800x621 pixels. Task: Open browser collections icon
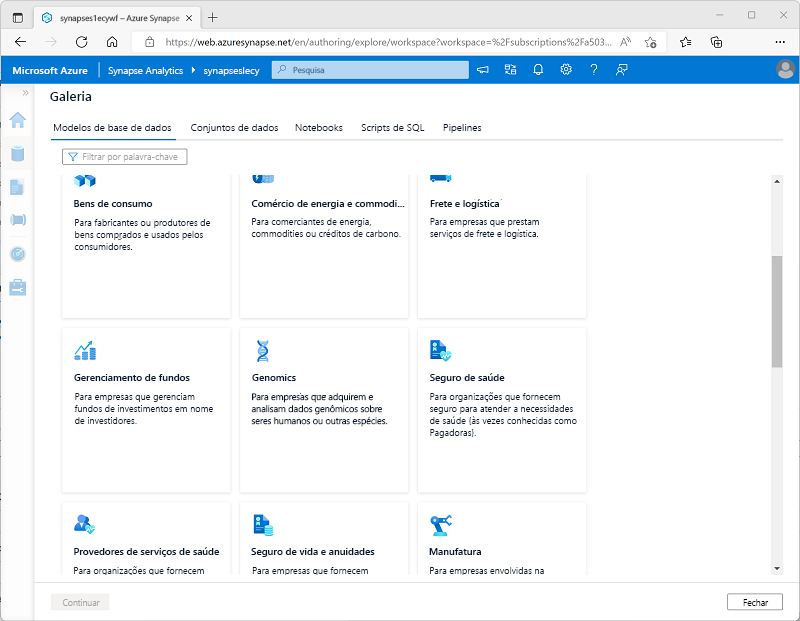(x=716, y=42)
